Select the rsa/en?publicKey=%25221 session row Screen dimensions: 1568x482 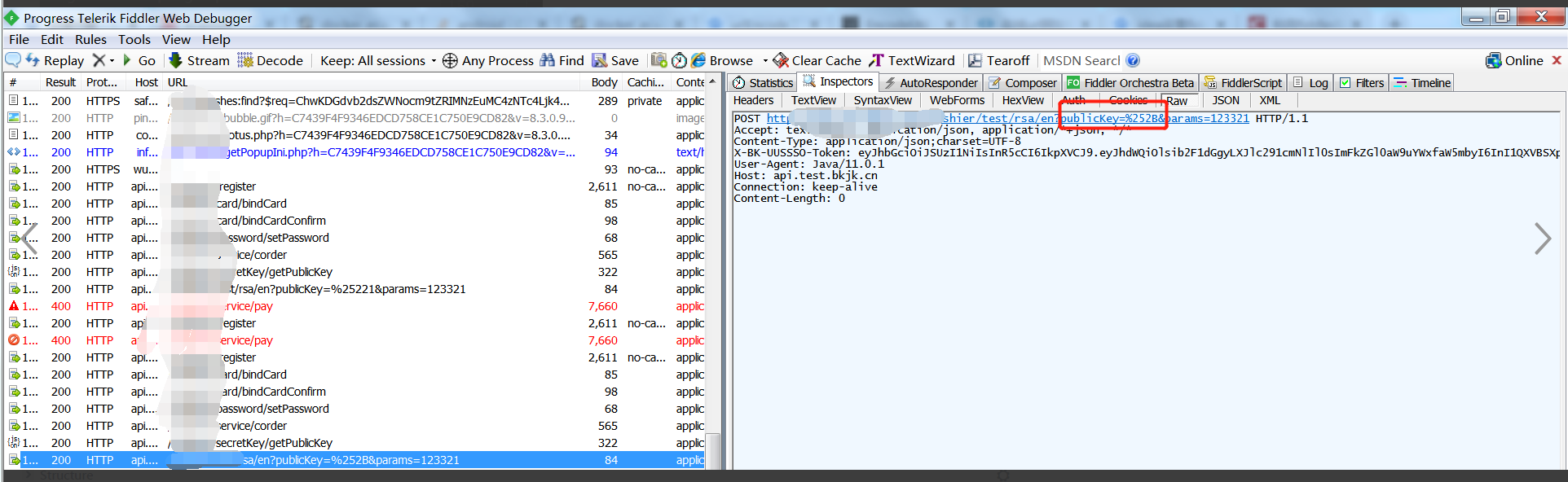[356, 289]
